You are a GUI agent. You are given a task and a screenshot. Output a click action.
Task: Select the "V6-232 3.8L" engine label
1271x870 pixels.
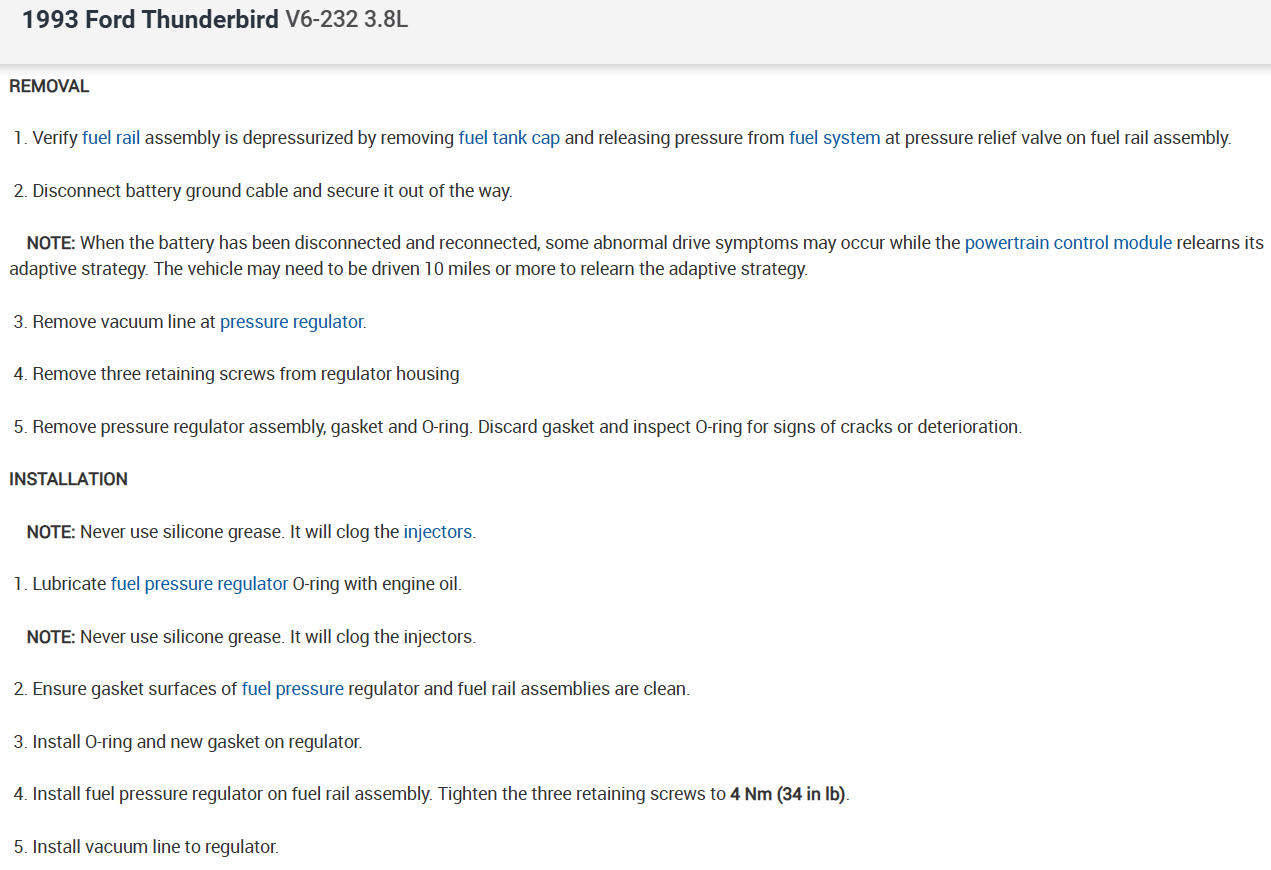tap(346, 20)
